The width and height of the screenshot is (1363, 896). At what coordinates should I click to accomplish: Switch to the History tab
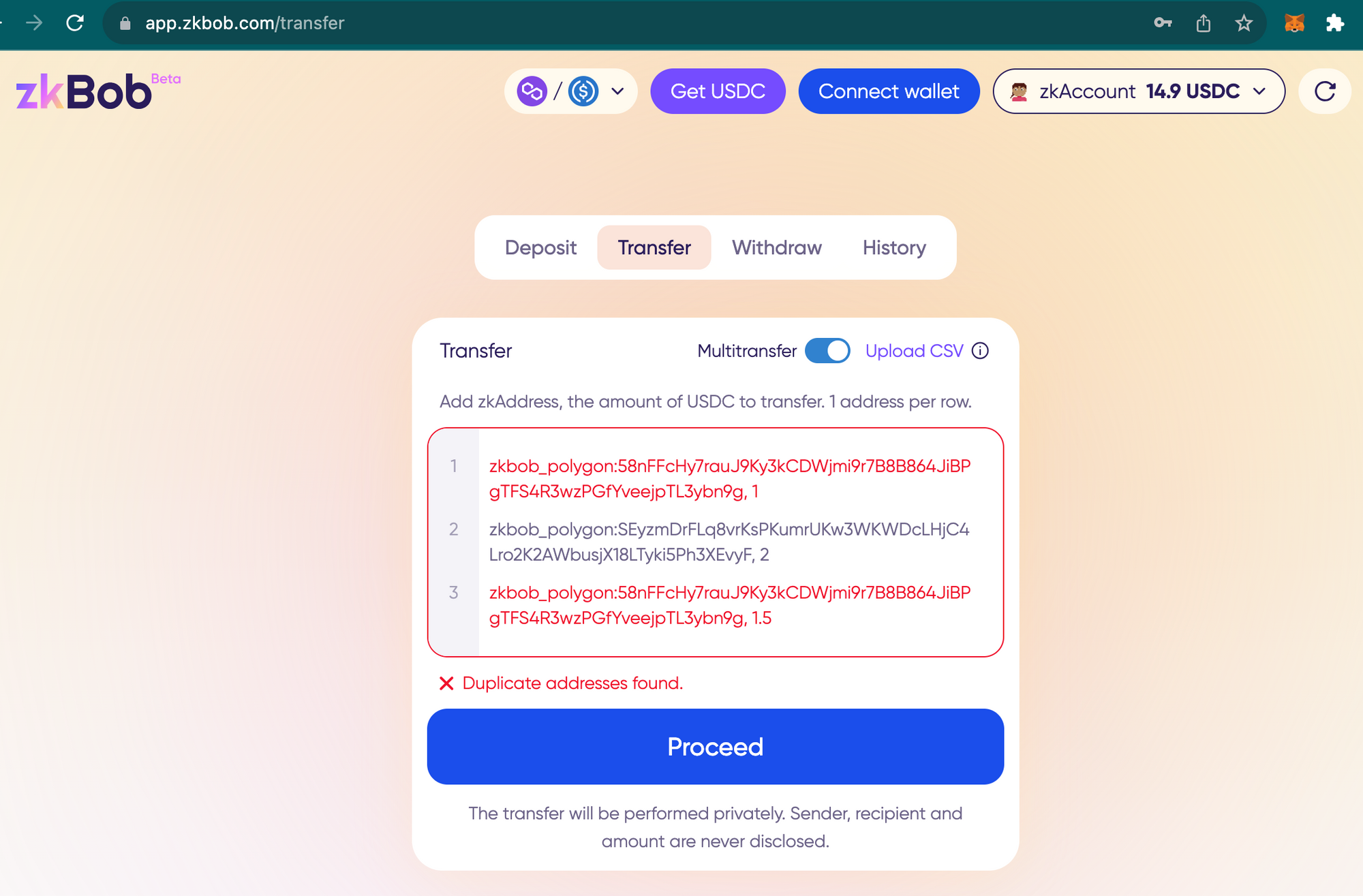(894, 247)
